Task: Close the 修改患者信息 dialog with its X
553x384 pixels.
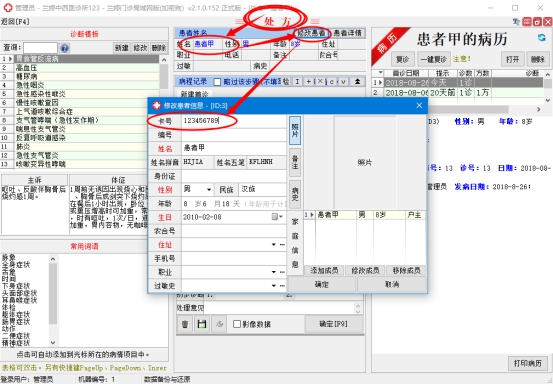Action: tap(419, 105)
